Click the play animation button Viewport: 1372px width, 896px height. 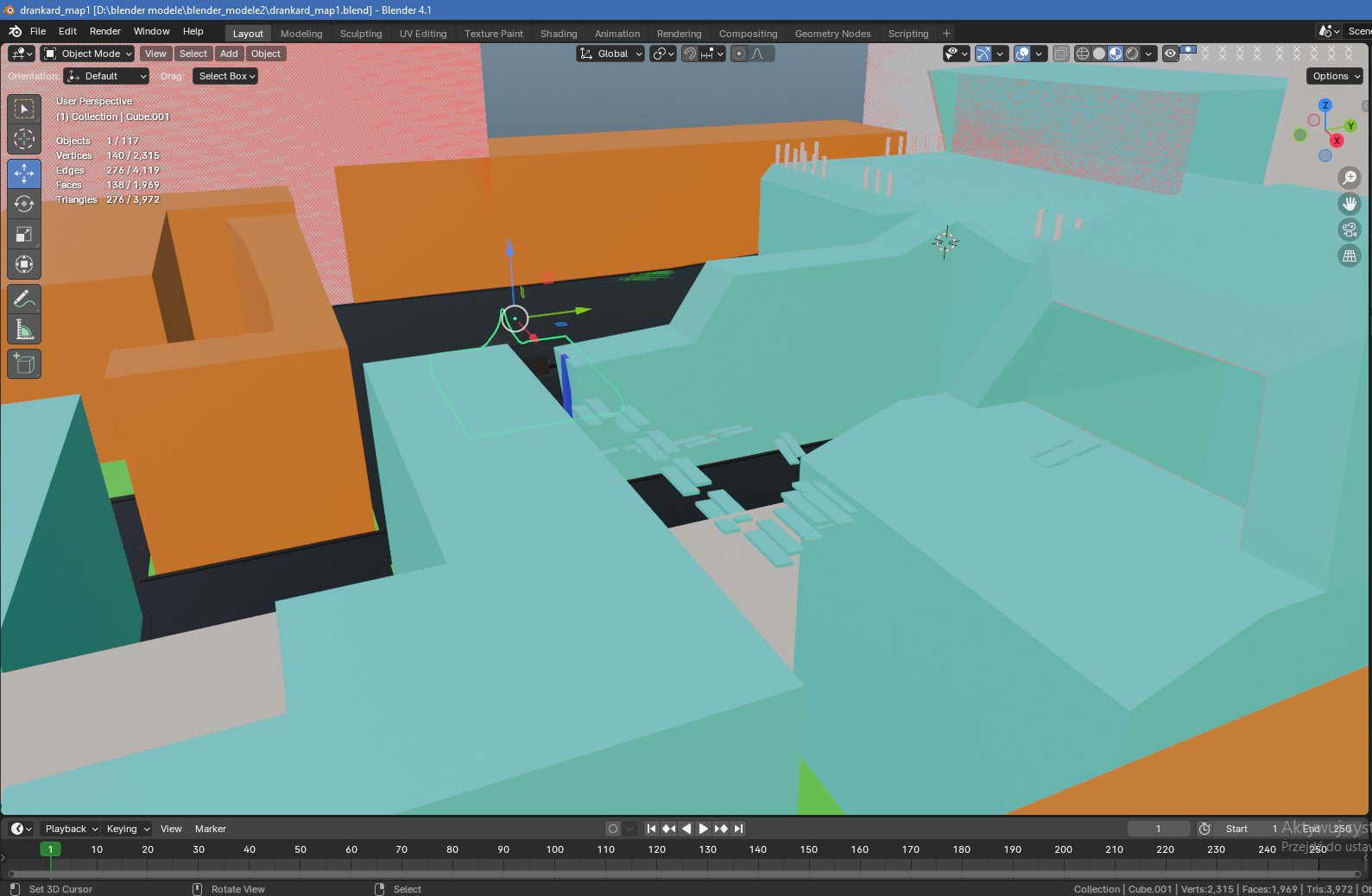pyautogui.click(x=704, y=829)
